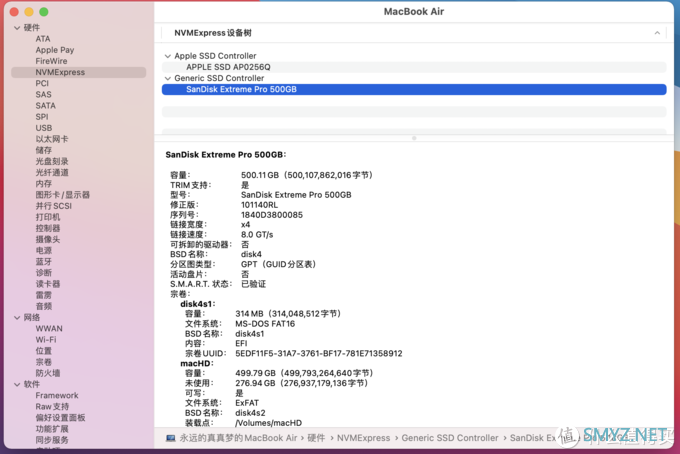
Task: Select NVMExpress in the sidebar
Action: [78, 72]
